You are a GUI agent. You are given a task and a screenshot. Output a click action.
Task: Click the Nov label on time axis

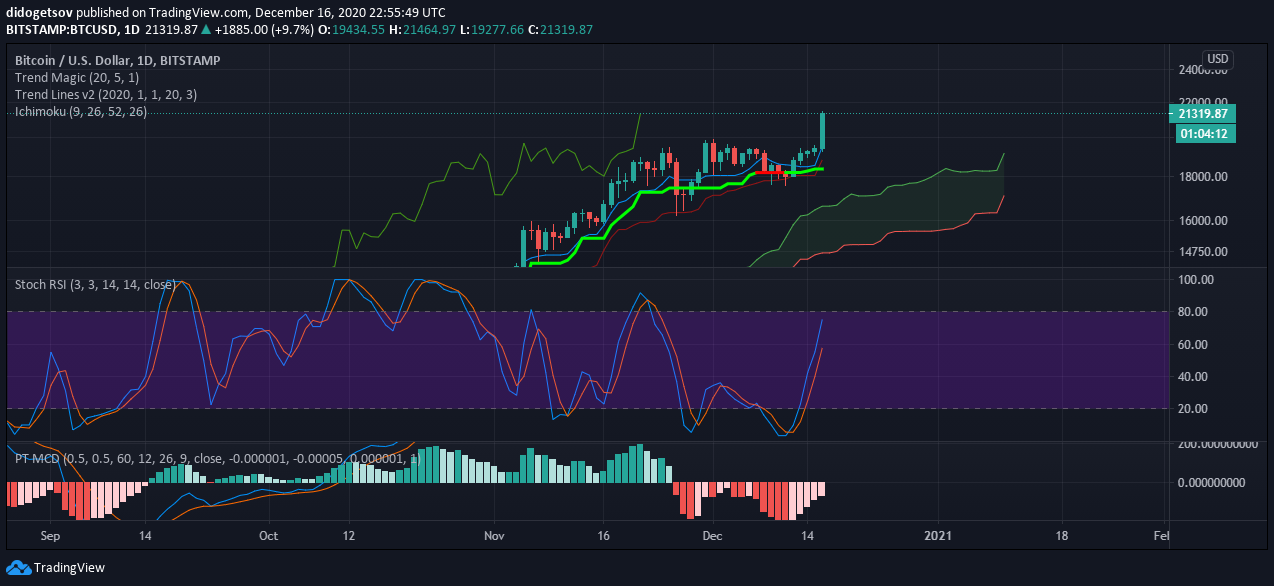point(492,535)
